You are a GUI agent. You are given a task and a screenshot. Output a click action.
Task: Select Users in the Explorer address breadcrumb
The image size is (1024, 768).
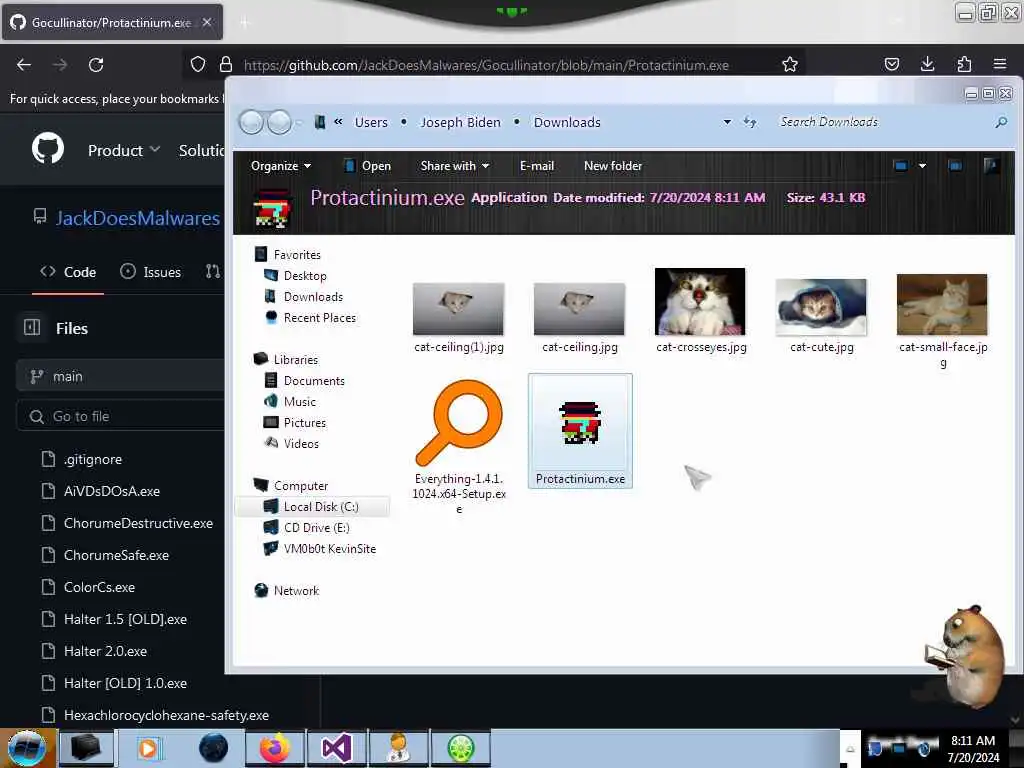pyautogui.click(x=371, y=122)
